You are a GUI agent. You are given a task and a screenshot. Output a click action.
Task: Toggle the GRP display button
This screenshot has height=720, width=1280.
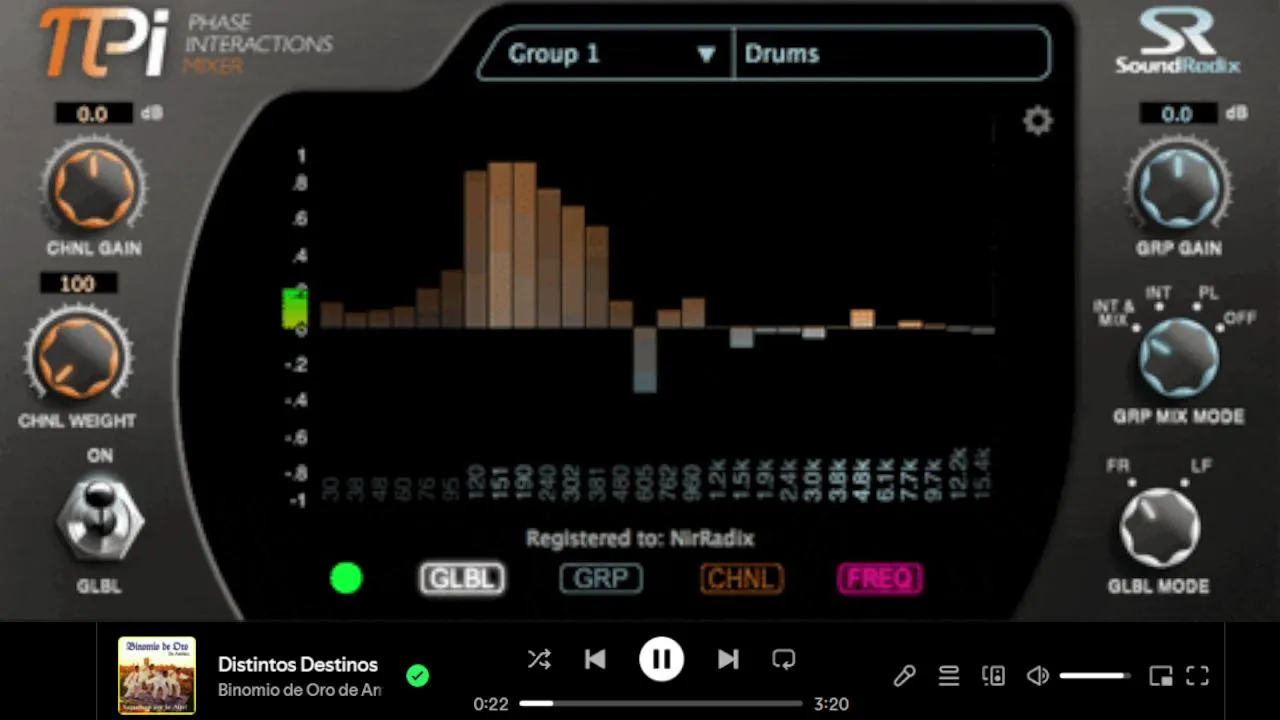point(601,578)
